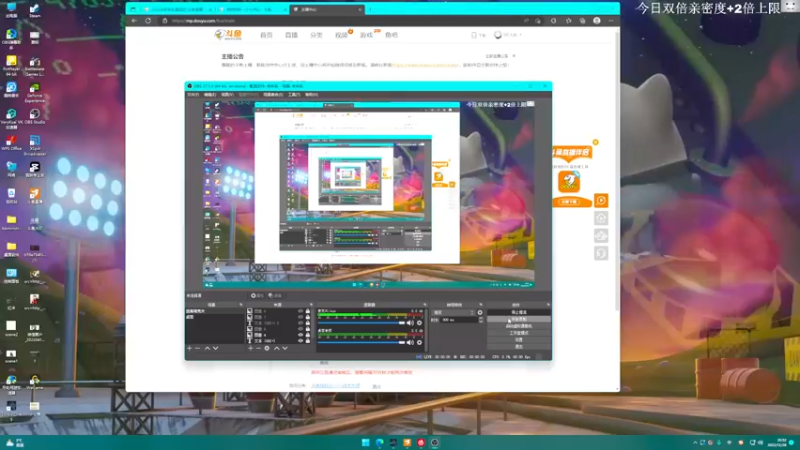The height and width of the screenshot is (450, 800).
Task: Open the scene transition properties gear icon
Action: point(480,312)
